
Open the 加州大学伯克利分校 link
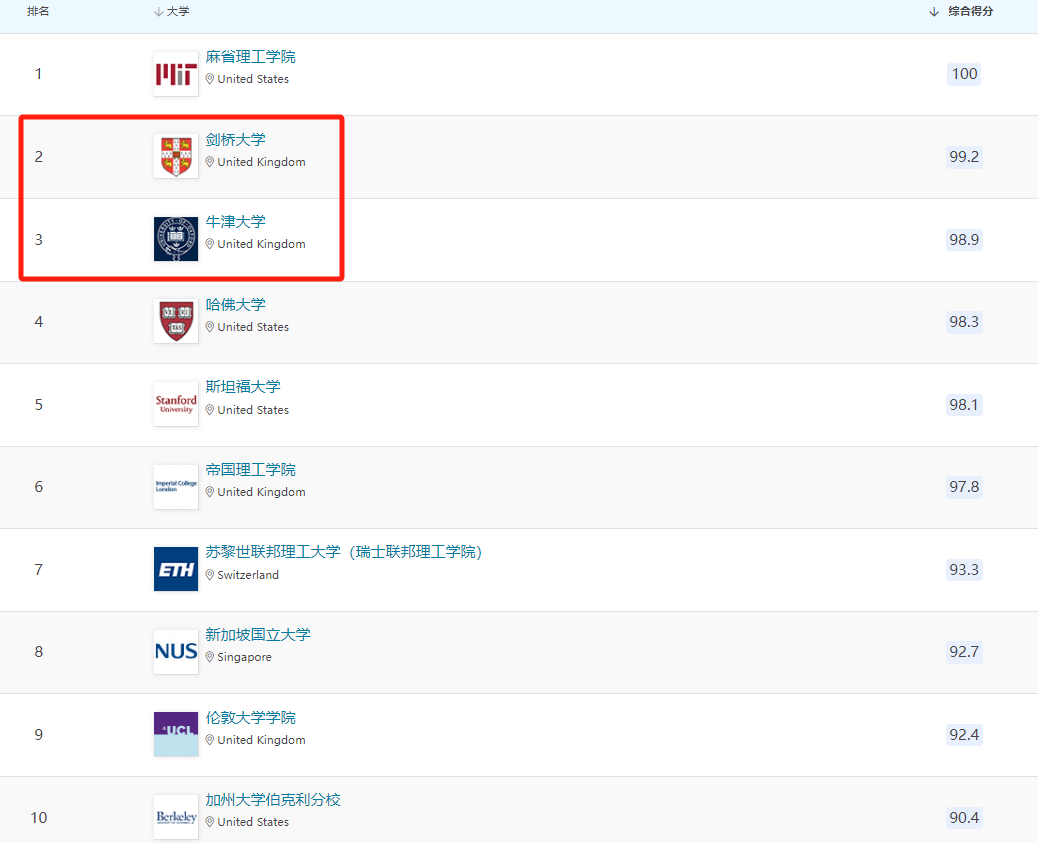[x=273, y=799]
